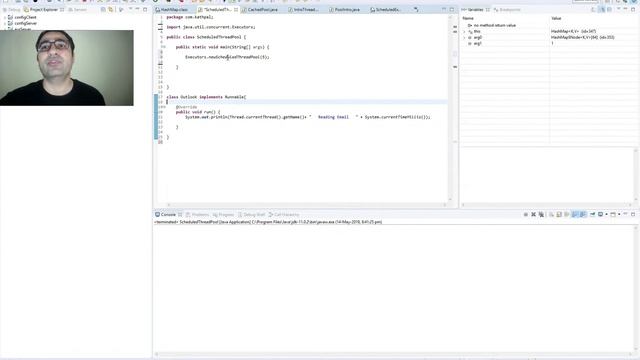The image size is (640, 360).
Task: Switch to the Servers view tab
Action: coord(78,9)
